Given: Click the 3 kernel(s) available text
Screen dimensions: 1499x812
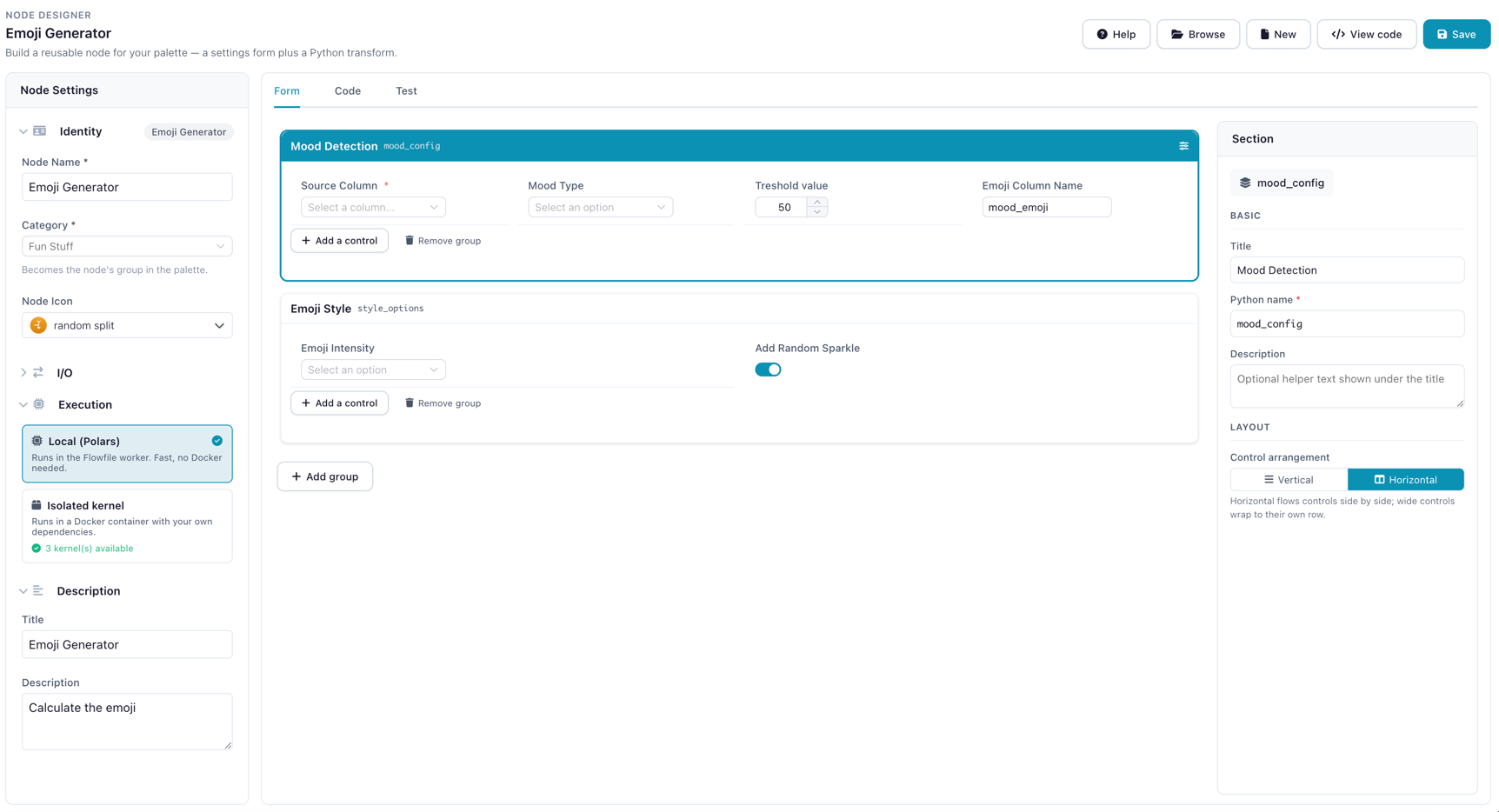Looking at the screenshot, I should tap(90, 549).
